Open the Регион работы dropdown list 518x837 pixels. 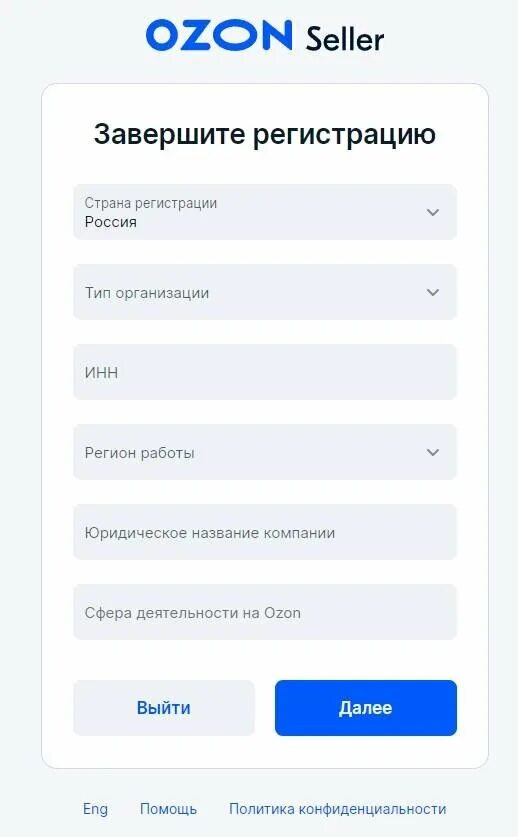(265, 452)
